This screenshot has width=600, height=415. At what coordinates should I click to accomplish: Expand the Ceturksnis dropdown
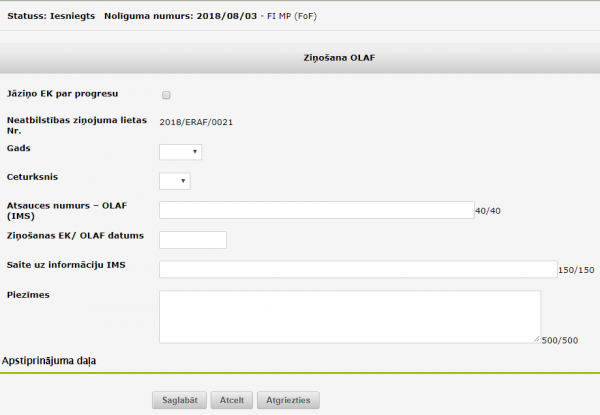(x=174, y=181)
